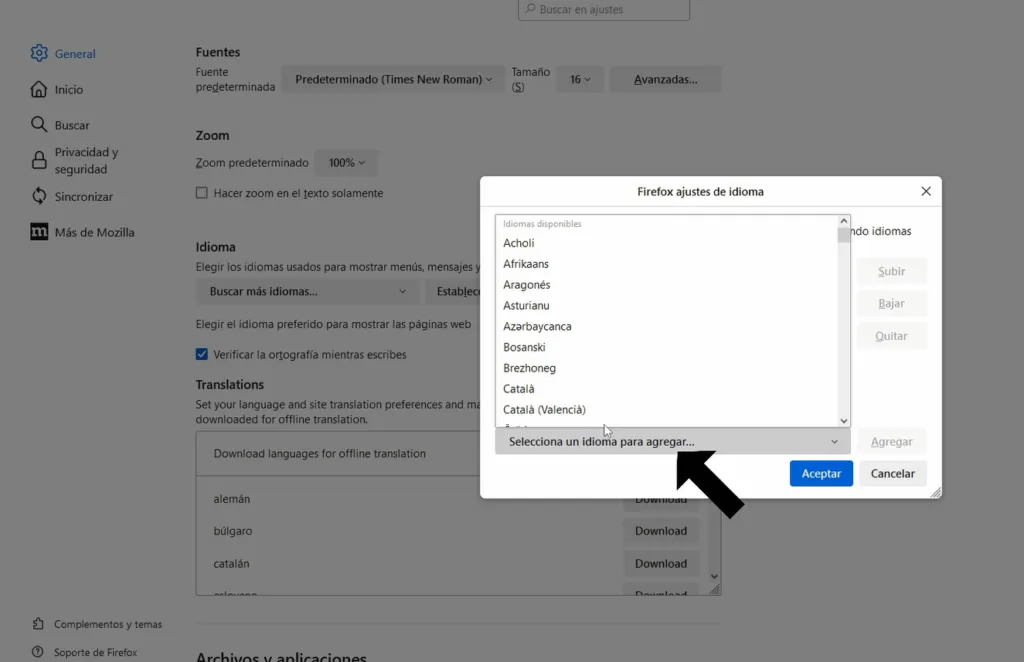This screenshot has height=662, width=1024.
Task: Open Selecciona un idioma para agregar dropdown
Action: 673,441
